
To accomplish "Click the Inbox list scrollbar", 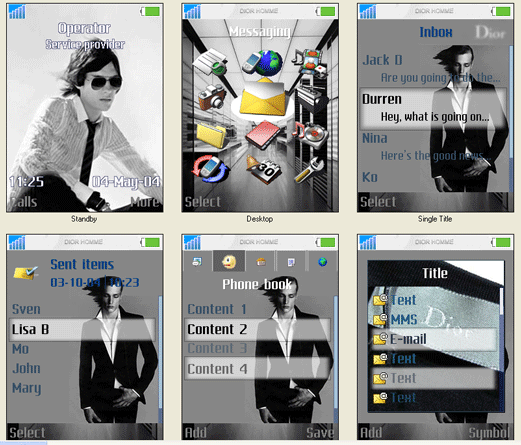I will tap(511, 118).
